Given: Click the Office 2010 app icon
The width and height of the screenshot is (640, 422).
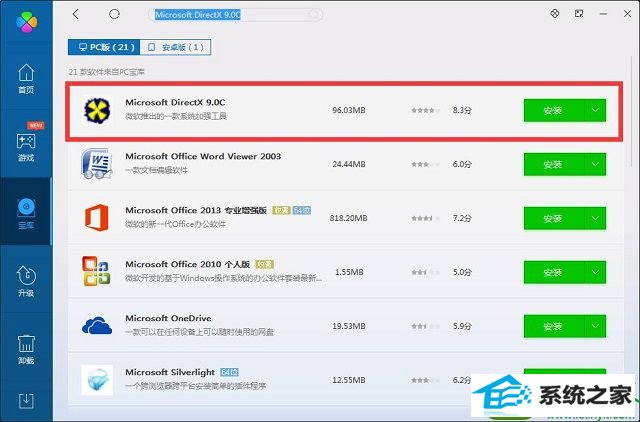Looking at the screenshot, I should [96, 271].
